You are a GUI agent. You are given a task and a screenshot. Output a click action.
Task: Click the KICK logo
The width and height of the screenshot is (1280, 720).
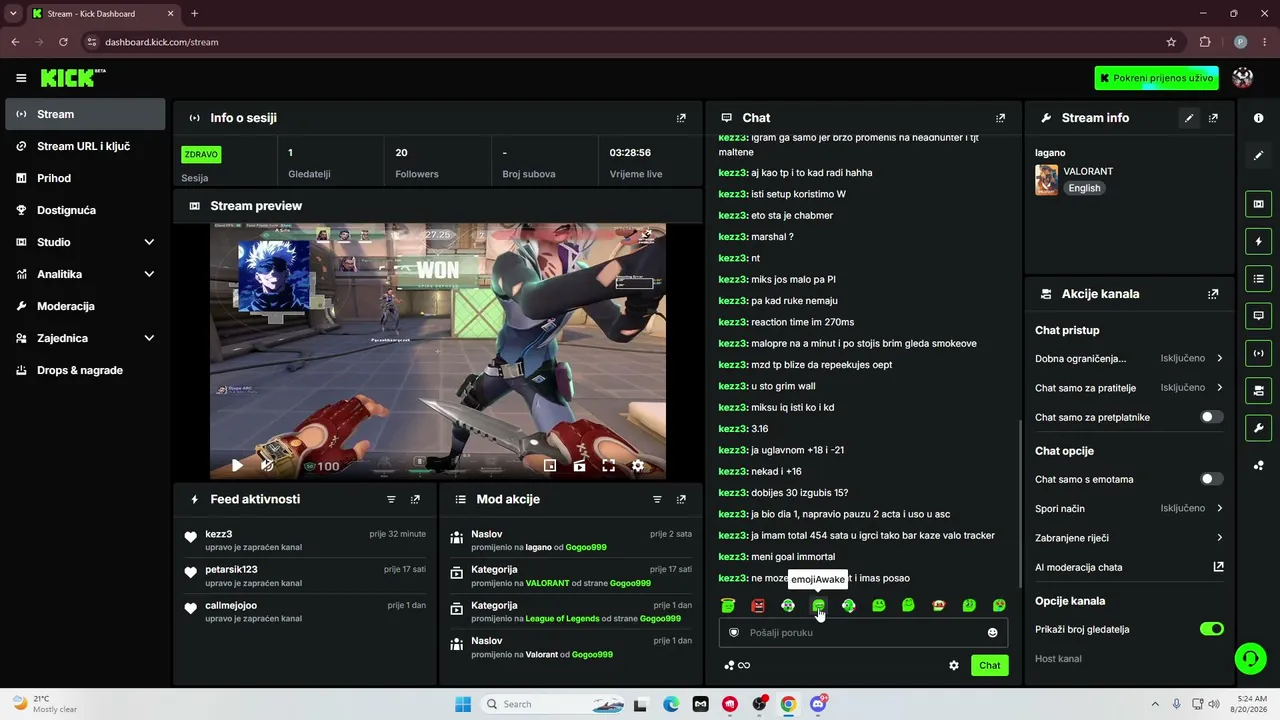click(72, 78)
